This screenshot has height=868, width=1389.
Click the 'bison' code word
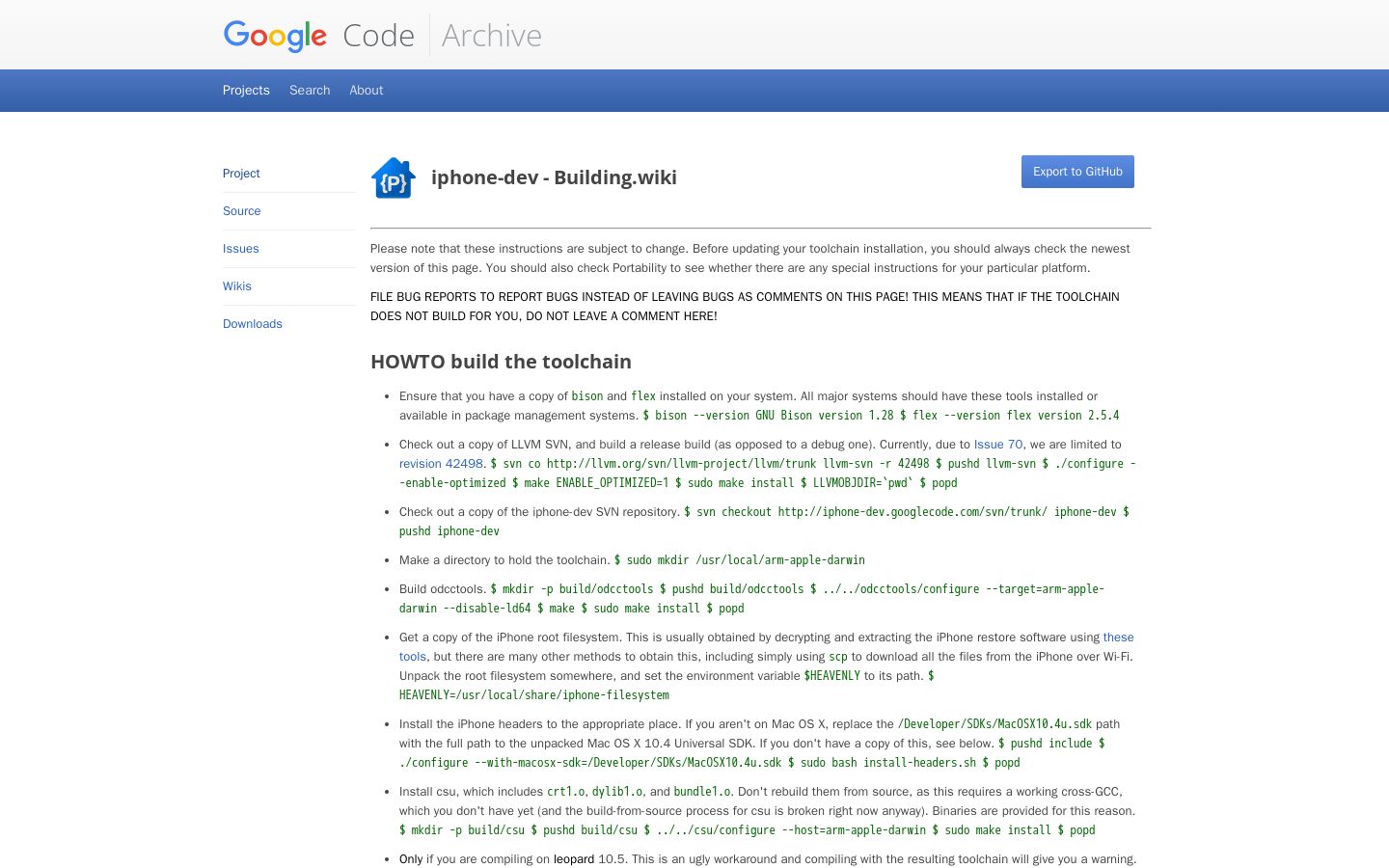pyautogui.click(x=587, y=396)
